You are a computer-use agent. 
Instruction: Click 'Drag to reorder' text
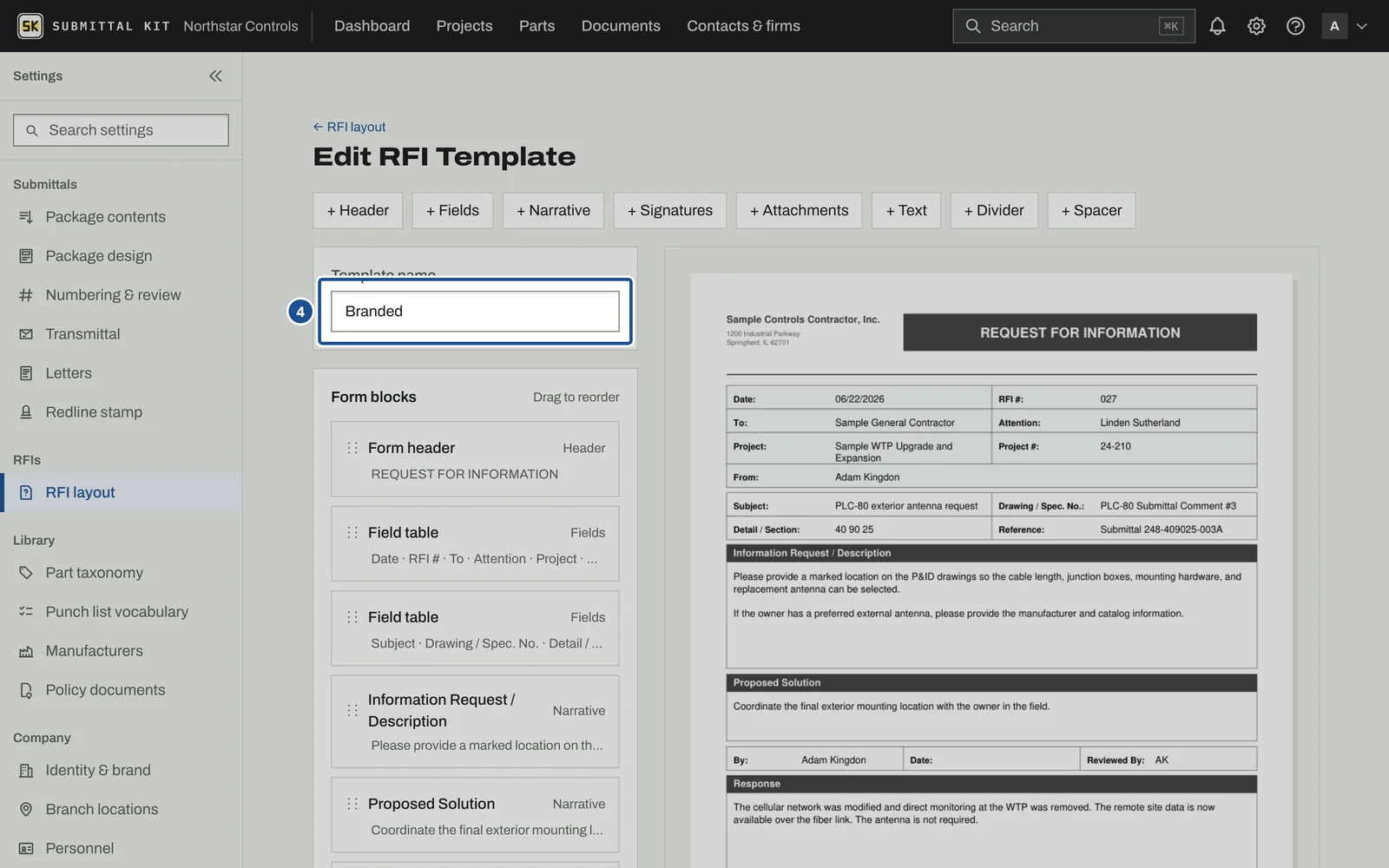click(576, 397)
